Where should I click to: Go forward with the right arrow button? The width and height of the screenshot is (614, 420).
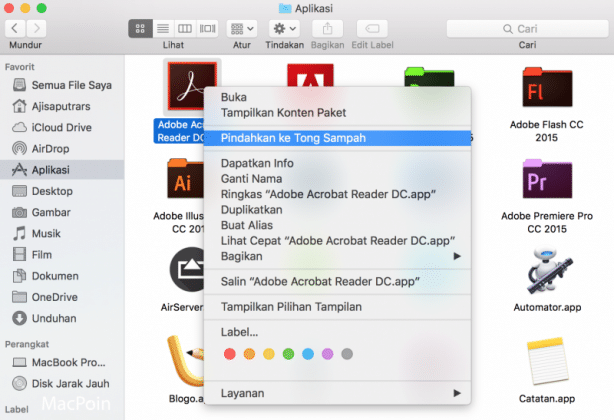(36, 29)
